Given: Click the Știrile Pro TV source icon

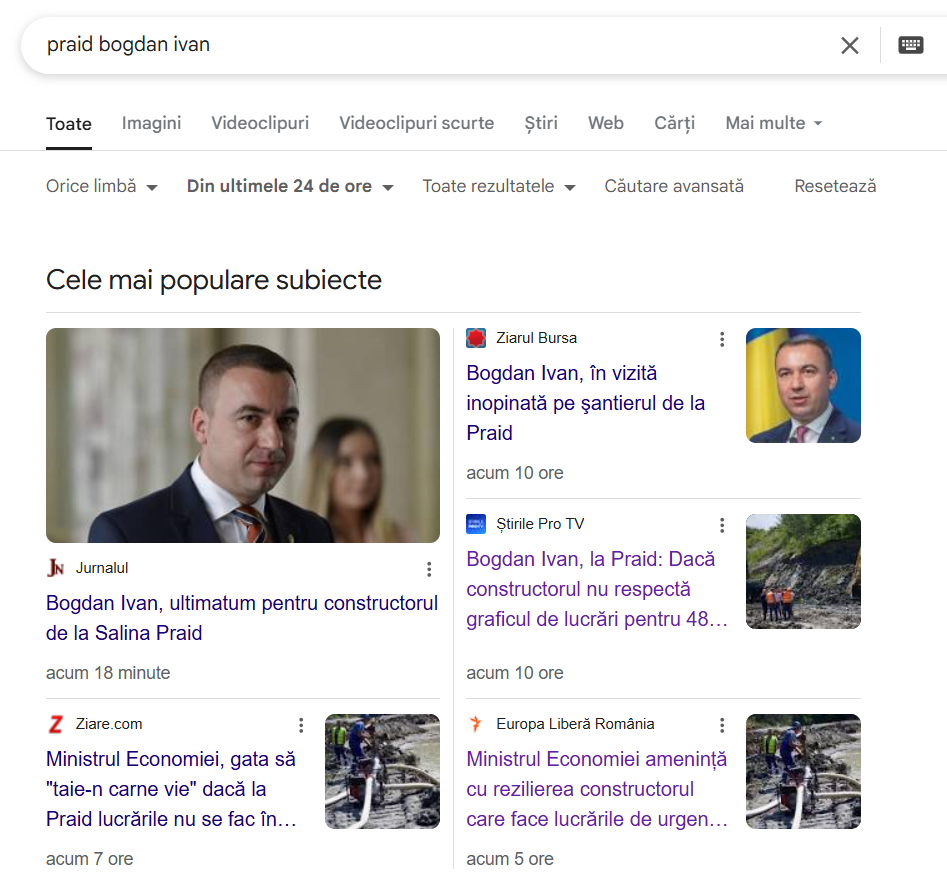Looking at the screenshot, I should [x=475, y=523].
